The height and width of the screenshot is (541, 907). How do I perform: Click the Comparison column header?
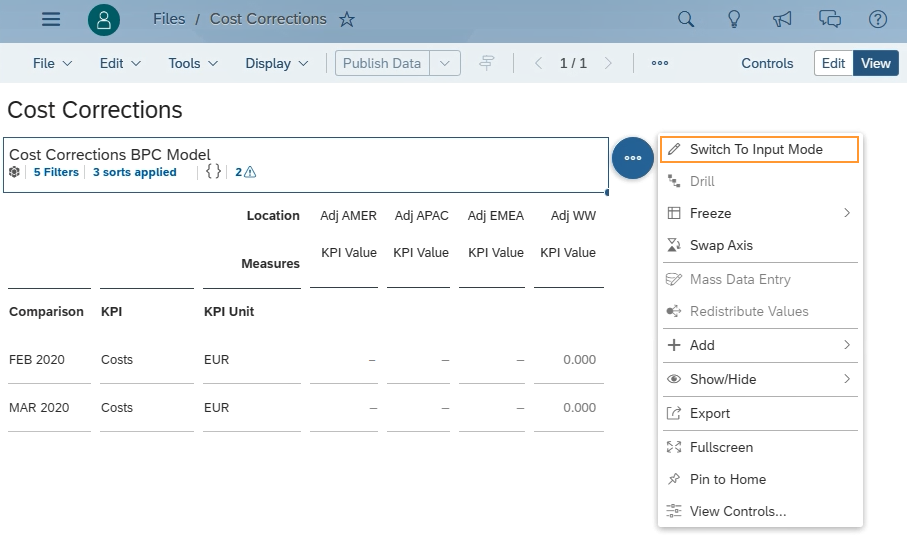pos(46,311)
